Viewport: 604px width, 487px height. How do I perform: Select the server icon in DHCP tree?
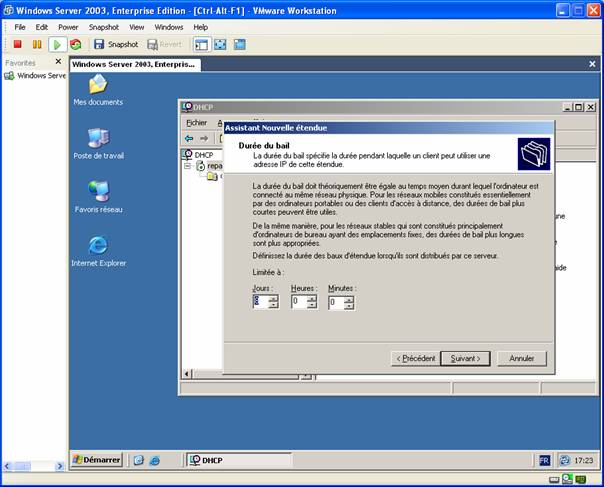click(201, 166)
